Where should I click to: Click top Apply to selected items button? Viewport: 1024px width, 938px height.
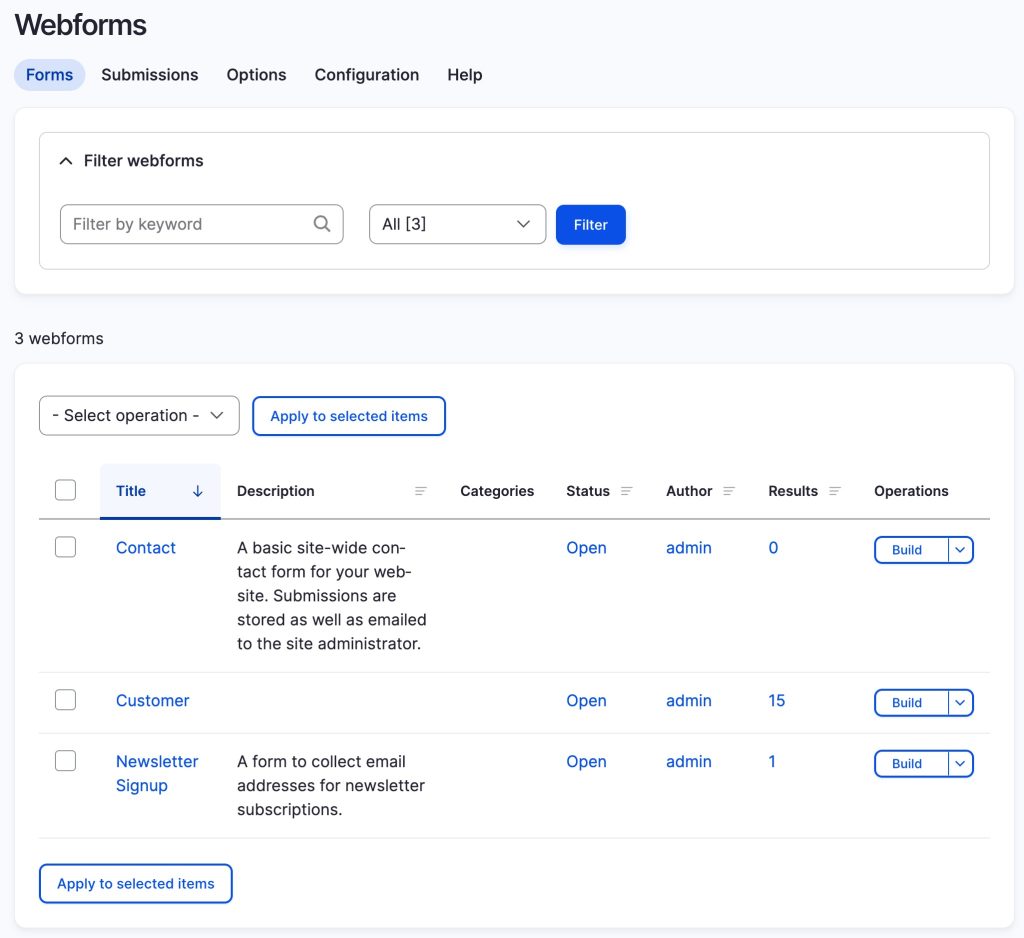coord(349,416)
